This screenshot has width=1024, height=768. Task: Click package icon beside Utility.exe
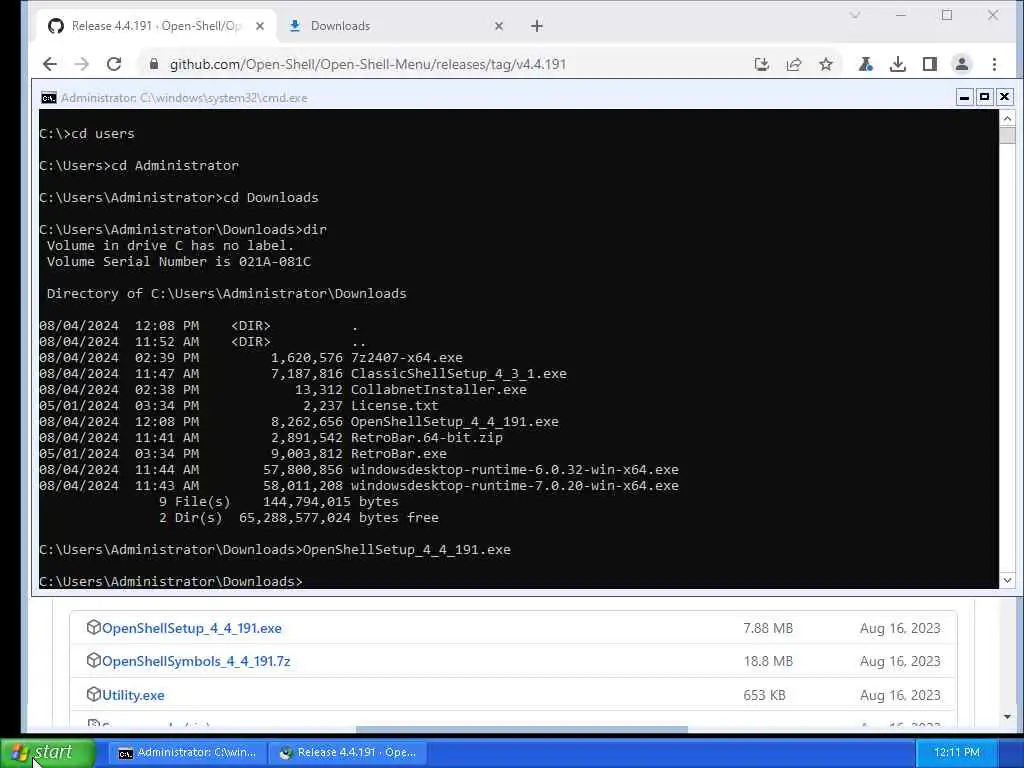point(93,694)
